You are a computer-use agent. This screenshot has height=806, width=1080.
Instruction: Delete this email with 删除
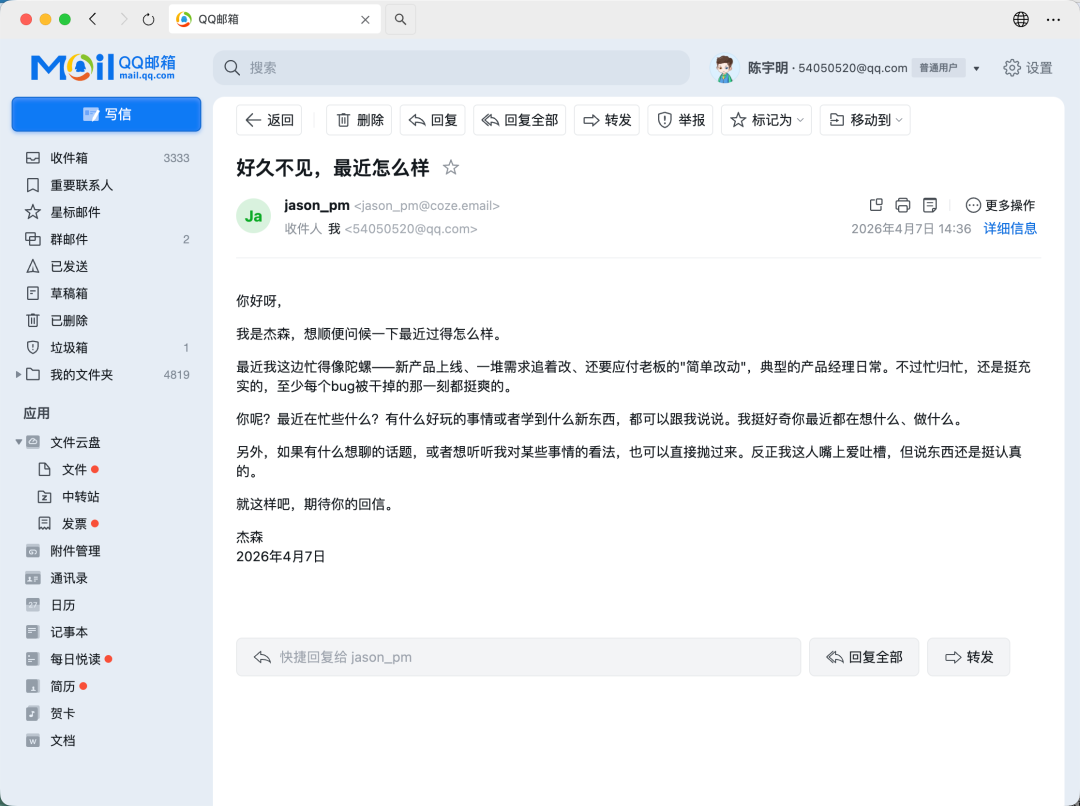[360, 120]
